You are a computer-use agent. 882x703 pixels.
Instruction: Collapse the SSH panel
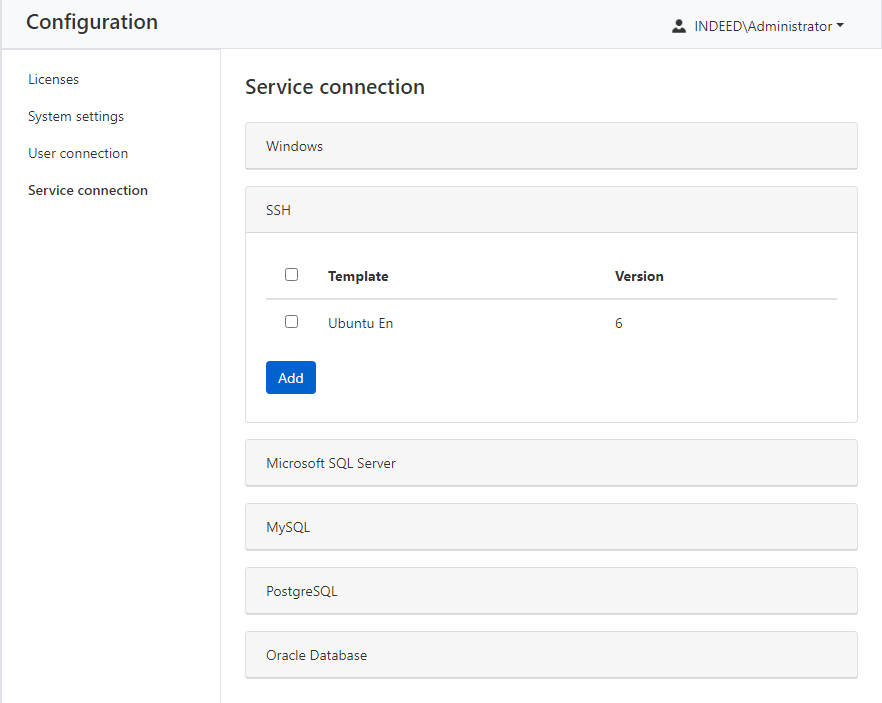tap(551, 210)
